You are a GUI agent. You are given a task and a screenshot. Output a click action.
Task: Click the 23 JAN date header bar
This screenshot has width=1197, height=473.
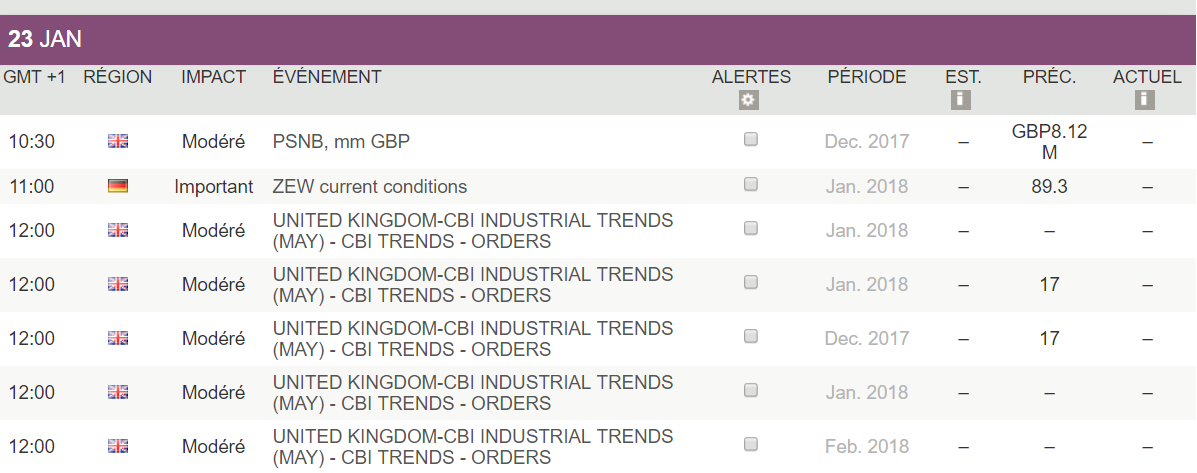(598, 40)
